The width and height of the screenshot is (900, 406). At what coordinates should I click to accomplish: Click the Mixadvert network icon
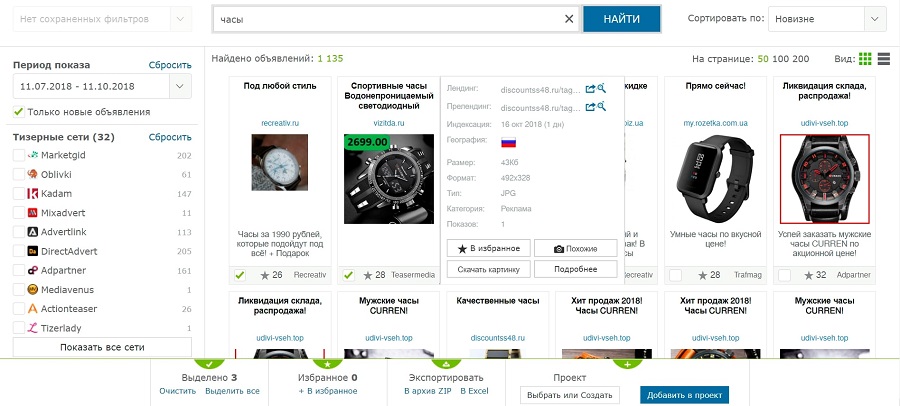33,213
